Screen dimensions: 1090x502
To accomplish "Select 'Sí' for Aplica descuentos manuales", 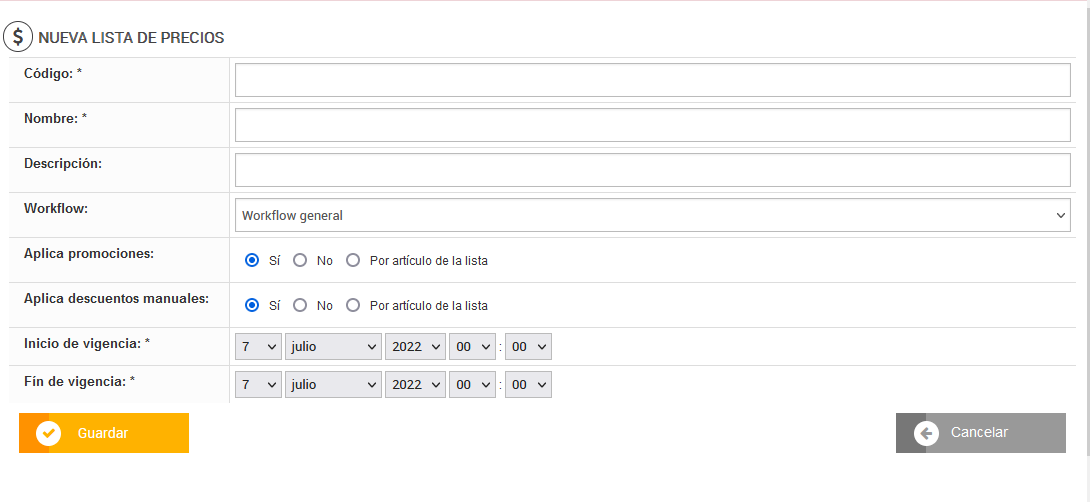I will (252, 306).
